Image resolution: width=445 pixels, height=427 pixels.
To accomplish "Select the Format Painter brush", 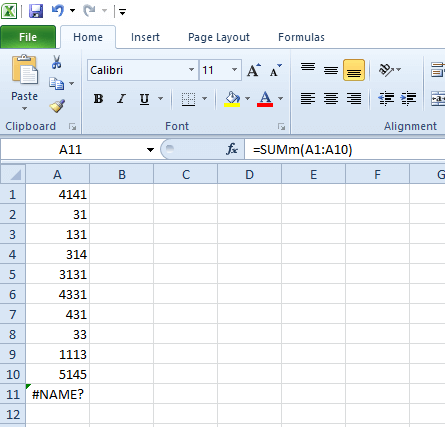I will point(57,106).
